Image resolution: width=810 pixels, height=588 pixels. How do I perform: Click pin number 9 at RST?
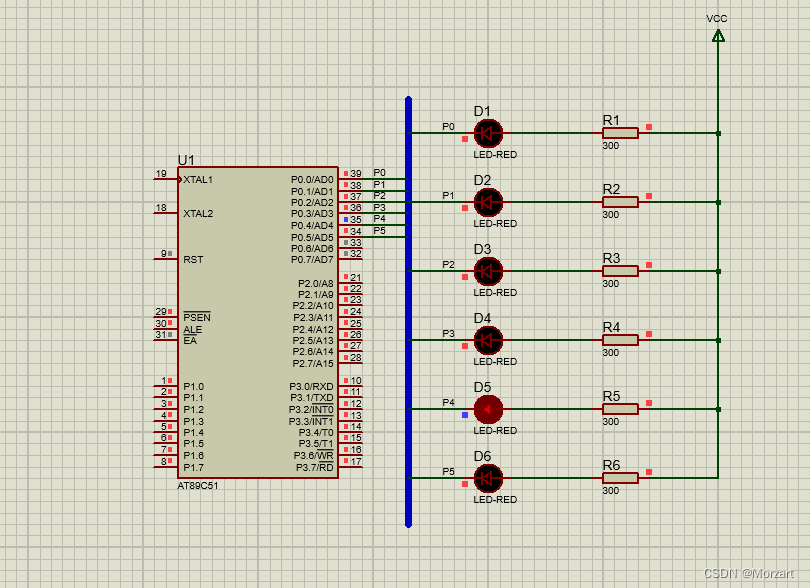[x=164, y=253]
